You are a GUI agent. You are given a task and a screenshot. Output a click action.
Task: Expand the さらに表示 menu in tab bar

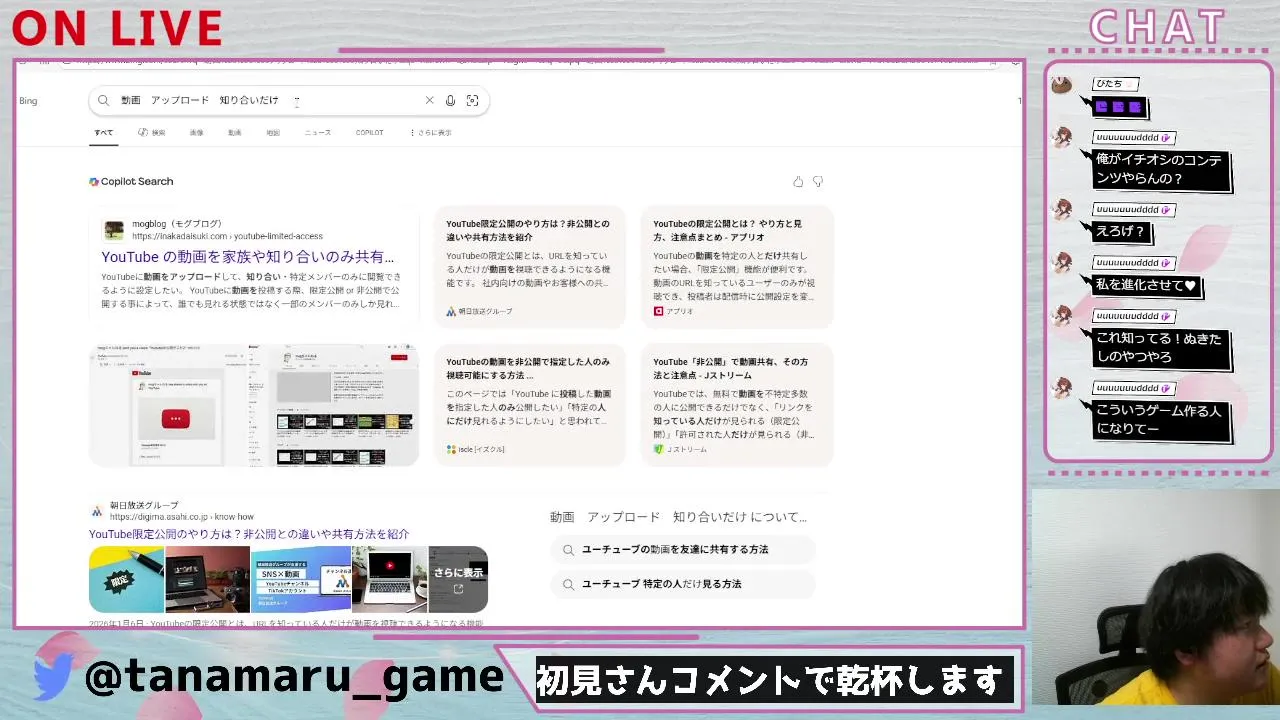(x=431, y=133)
